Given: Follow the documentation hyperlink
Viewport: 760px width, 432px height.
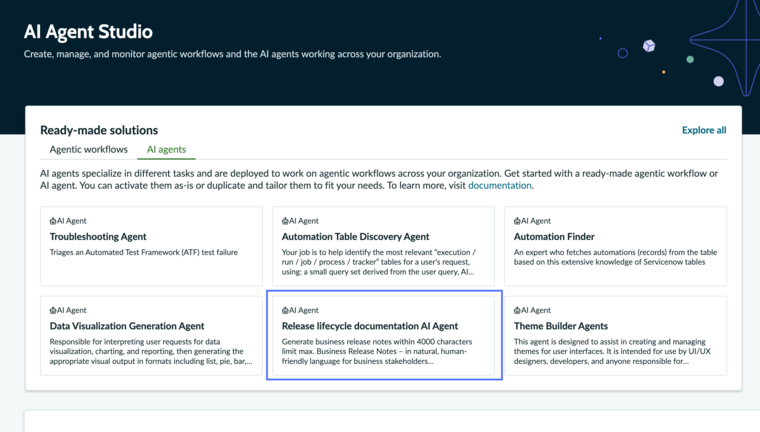Looking at the screenshot, I should (500, 185).
